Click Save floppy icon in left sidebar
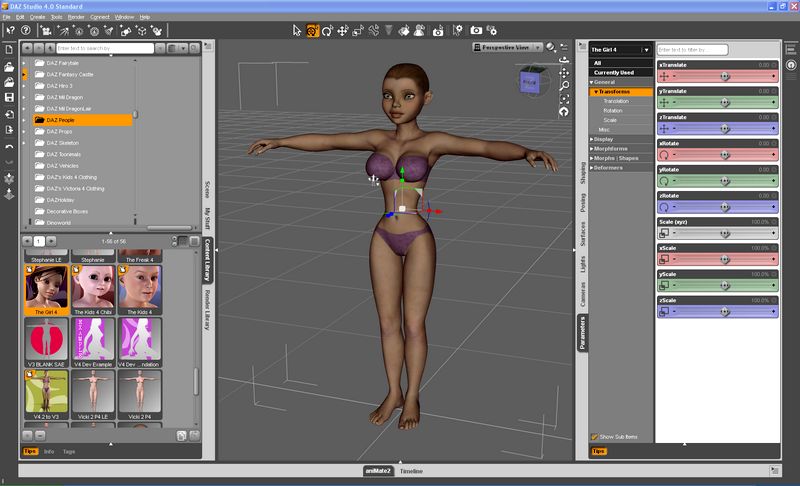 [9, 97]
